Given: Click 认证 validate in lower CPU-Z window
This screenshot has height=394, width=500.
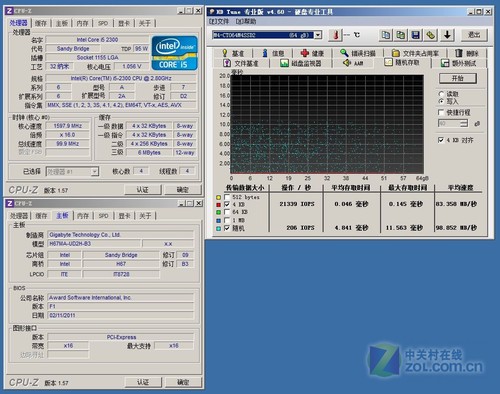Looking at the screenshot, I should [143, 382].
